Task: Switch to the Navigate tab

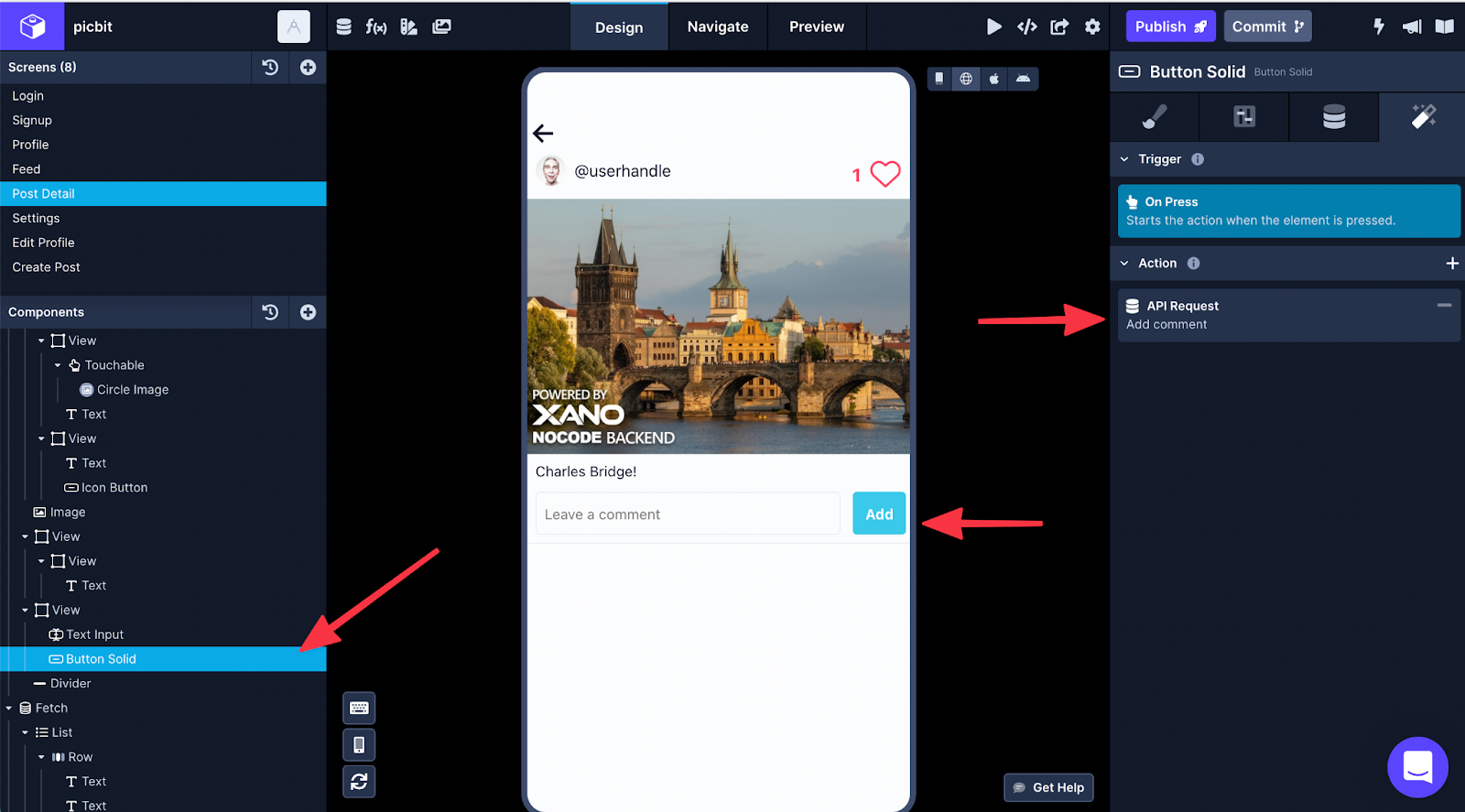Action: point(717,27)
